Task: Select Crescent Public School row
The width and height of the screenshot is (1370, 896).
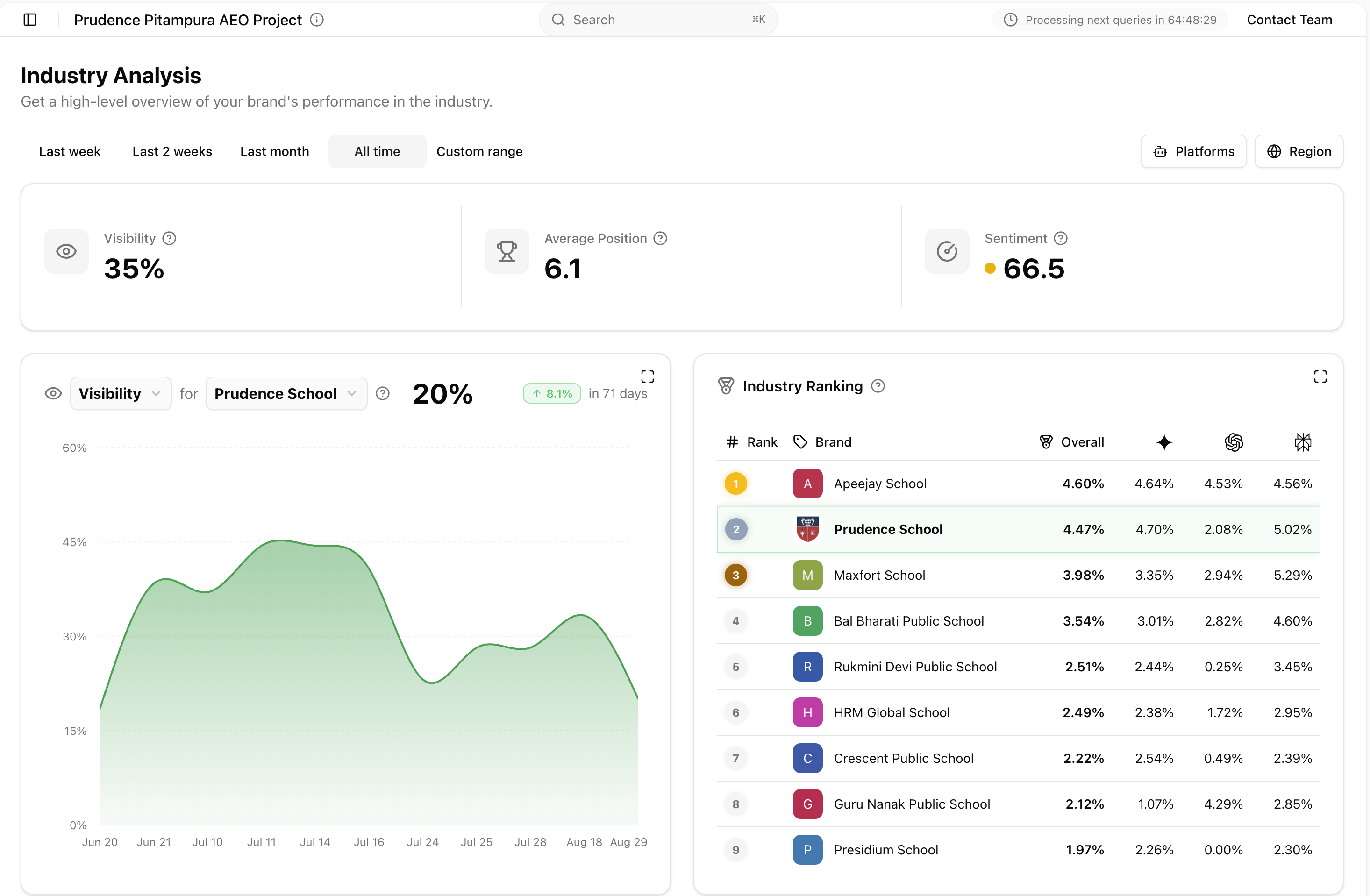Action: coord(1018,758)
